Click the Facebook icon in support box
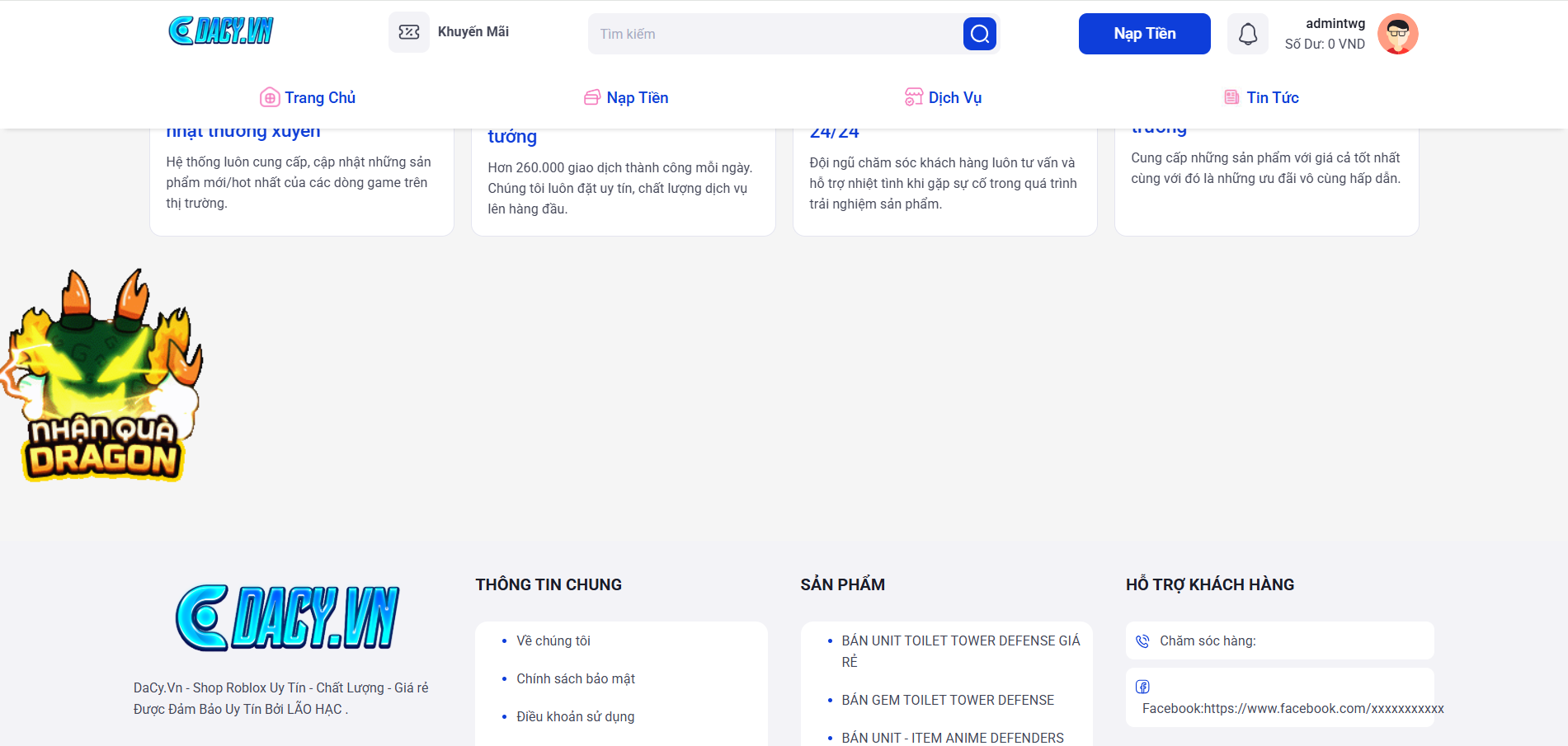 click(1142, 687)
